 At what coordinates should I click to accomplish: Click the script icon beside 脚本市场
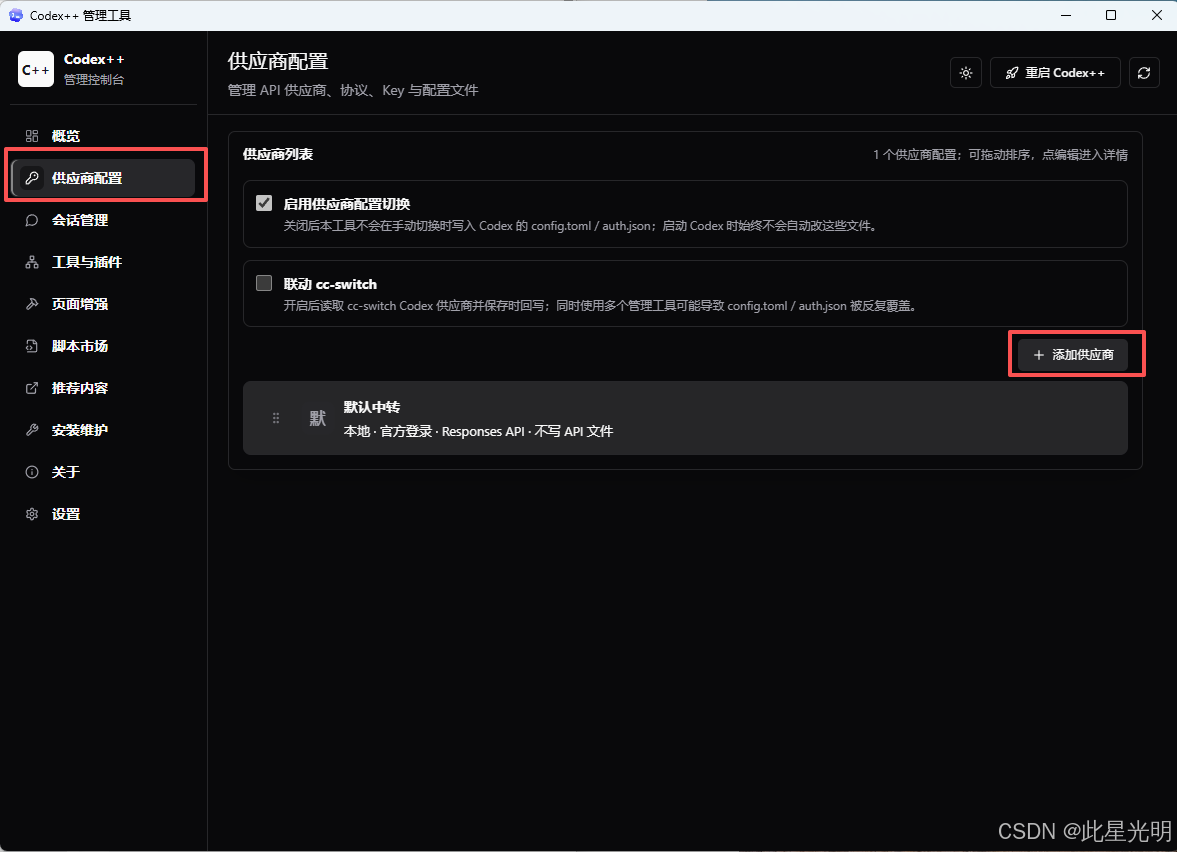pyautogui.click(x=32, y=346)
